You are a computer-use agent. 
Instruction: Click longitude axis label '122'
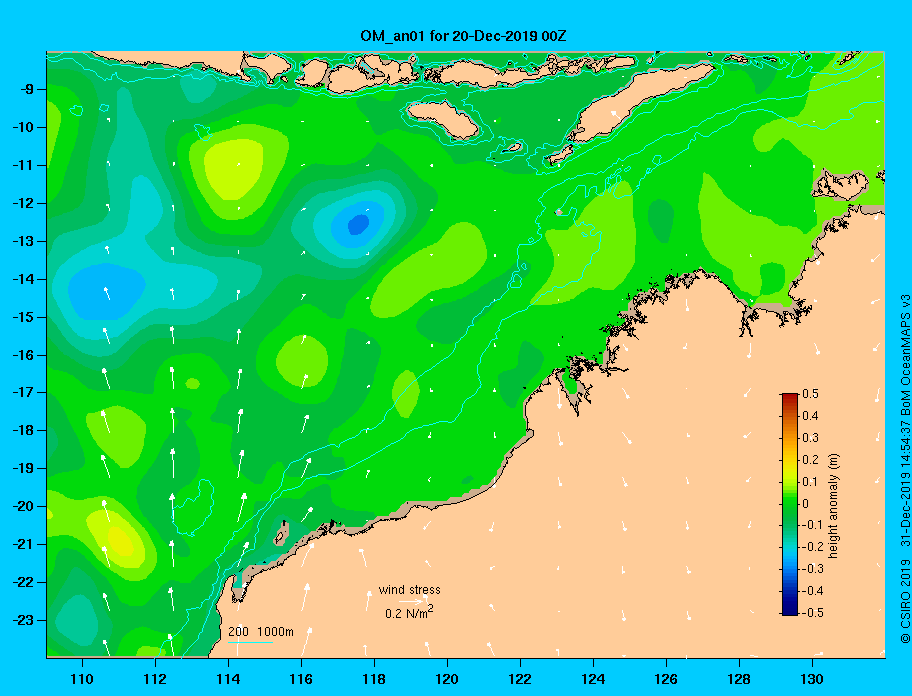point(520,679)
